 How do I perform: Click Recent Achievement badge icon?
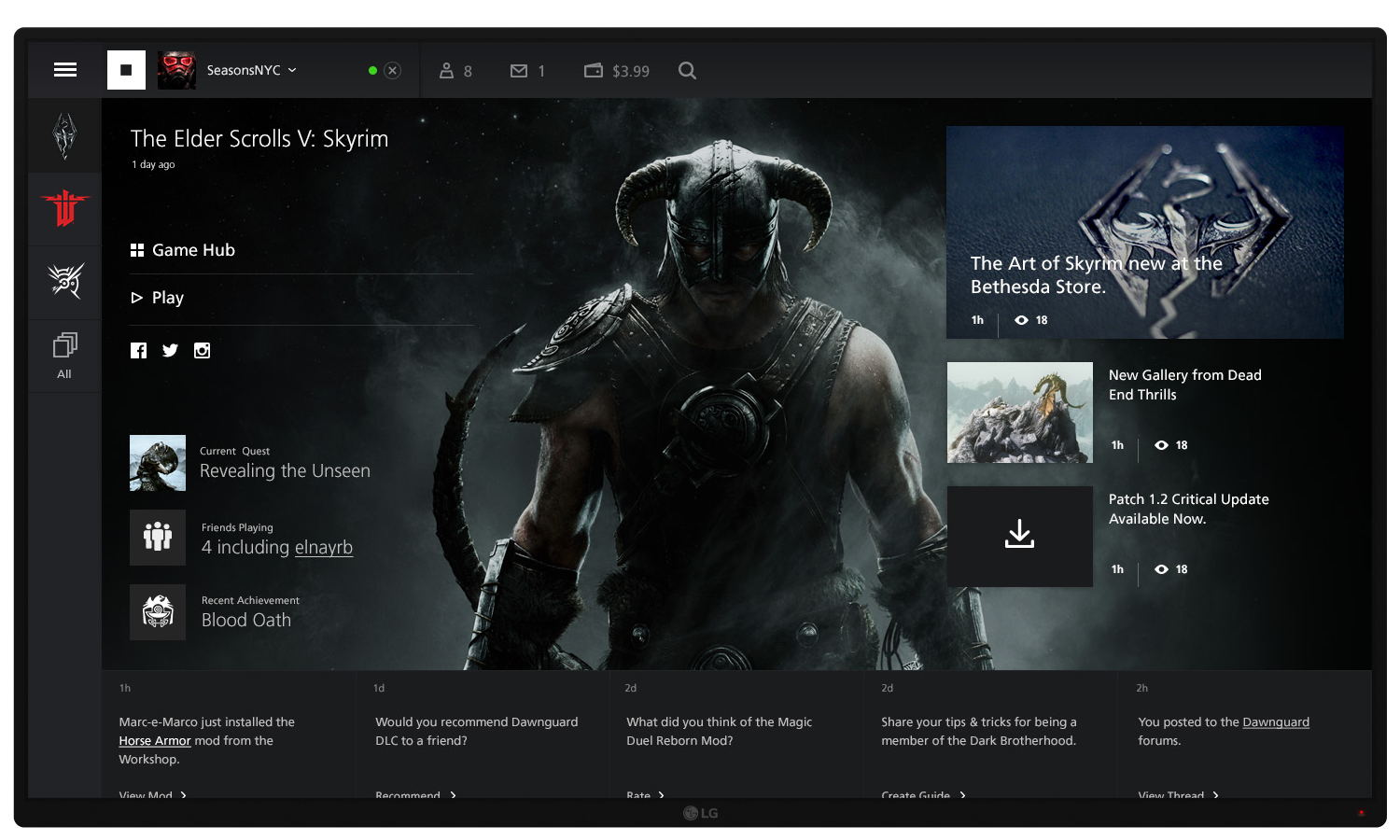point(158,612)
